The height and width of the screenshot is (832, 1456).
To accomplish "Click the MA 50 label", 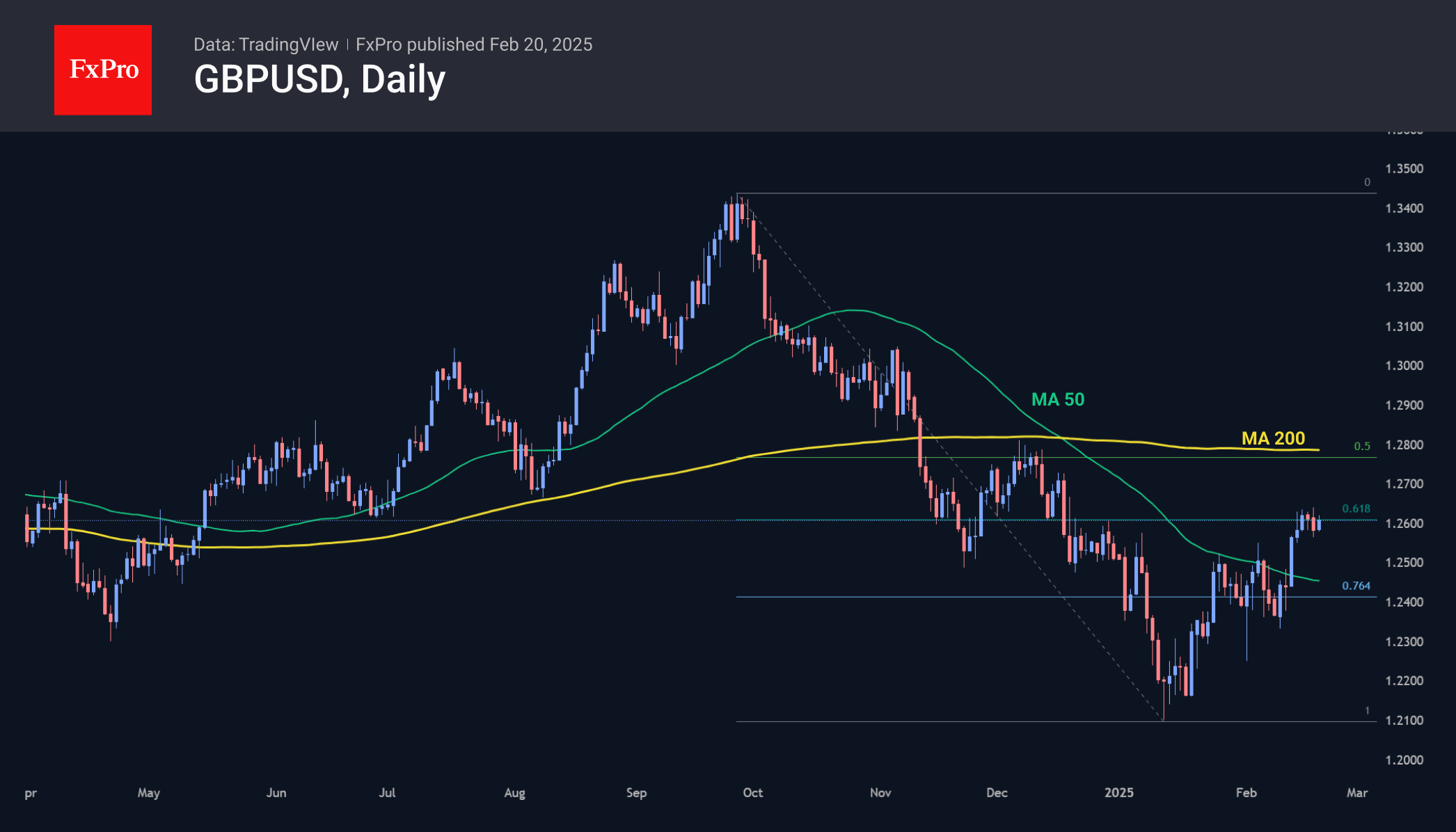I will [x=1057, y=399].
